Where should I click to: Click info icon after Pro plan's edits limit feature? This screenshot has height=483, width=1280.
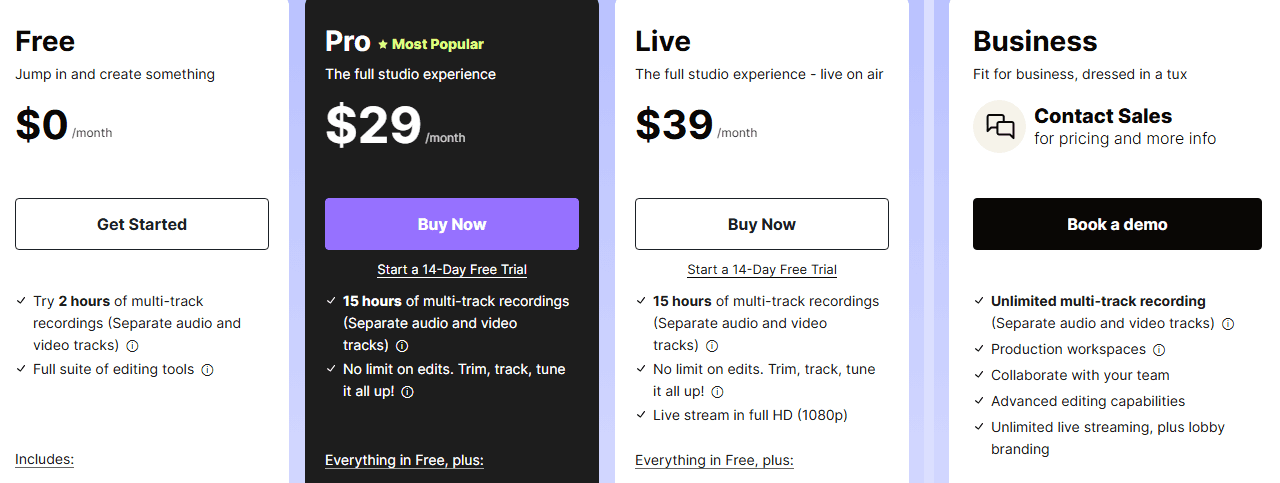point(407,392)
